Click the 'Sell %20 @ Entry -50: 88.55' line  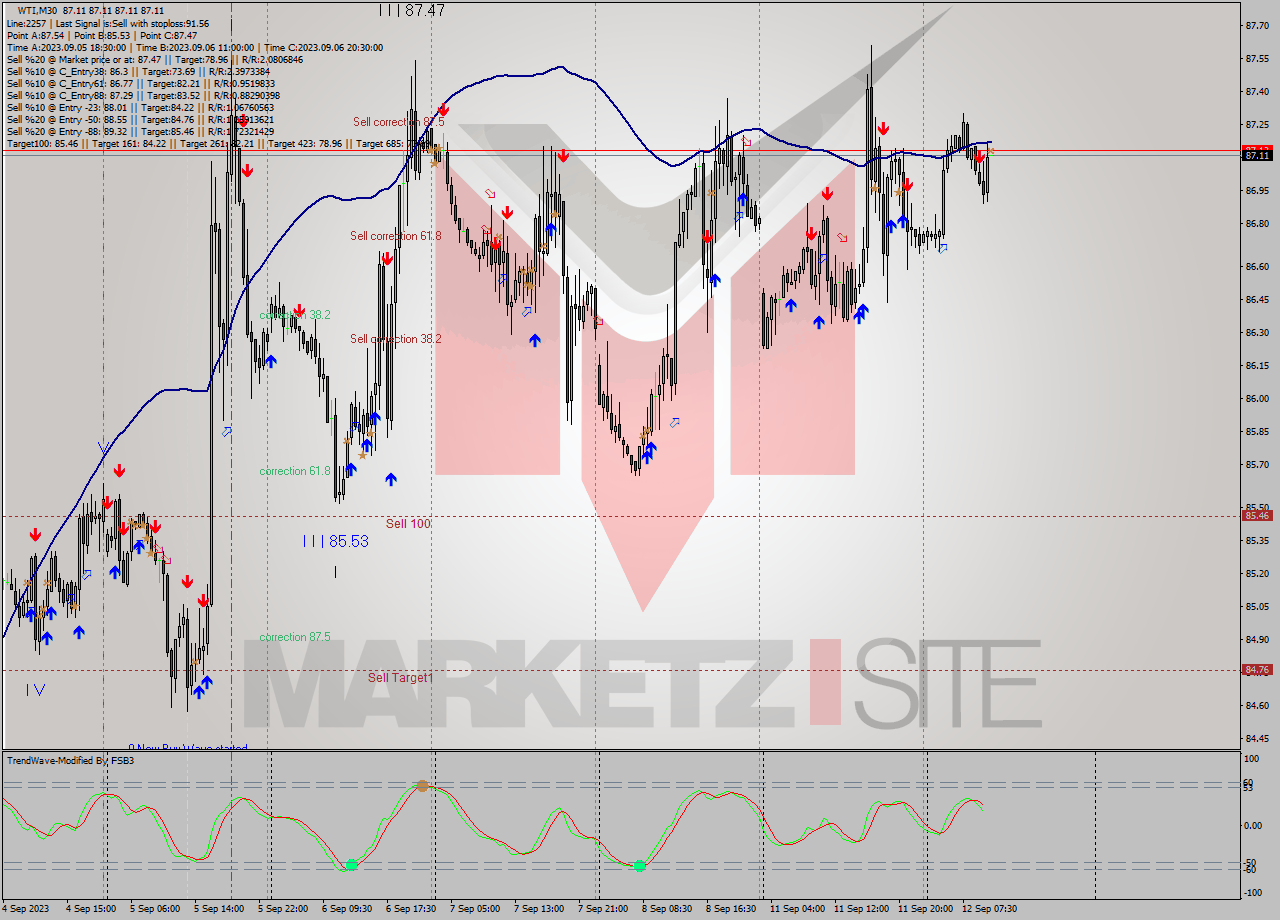tap(140, 119)
